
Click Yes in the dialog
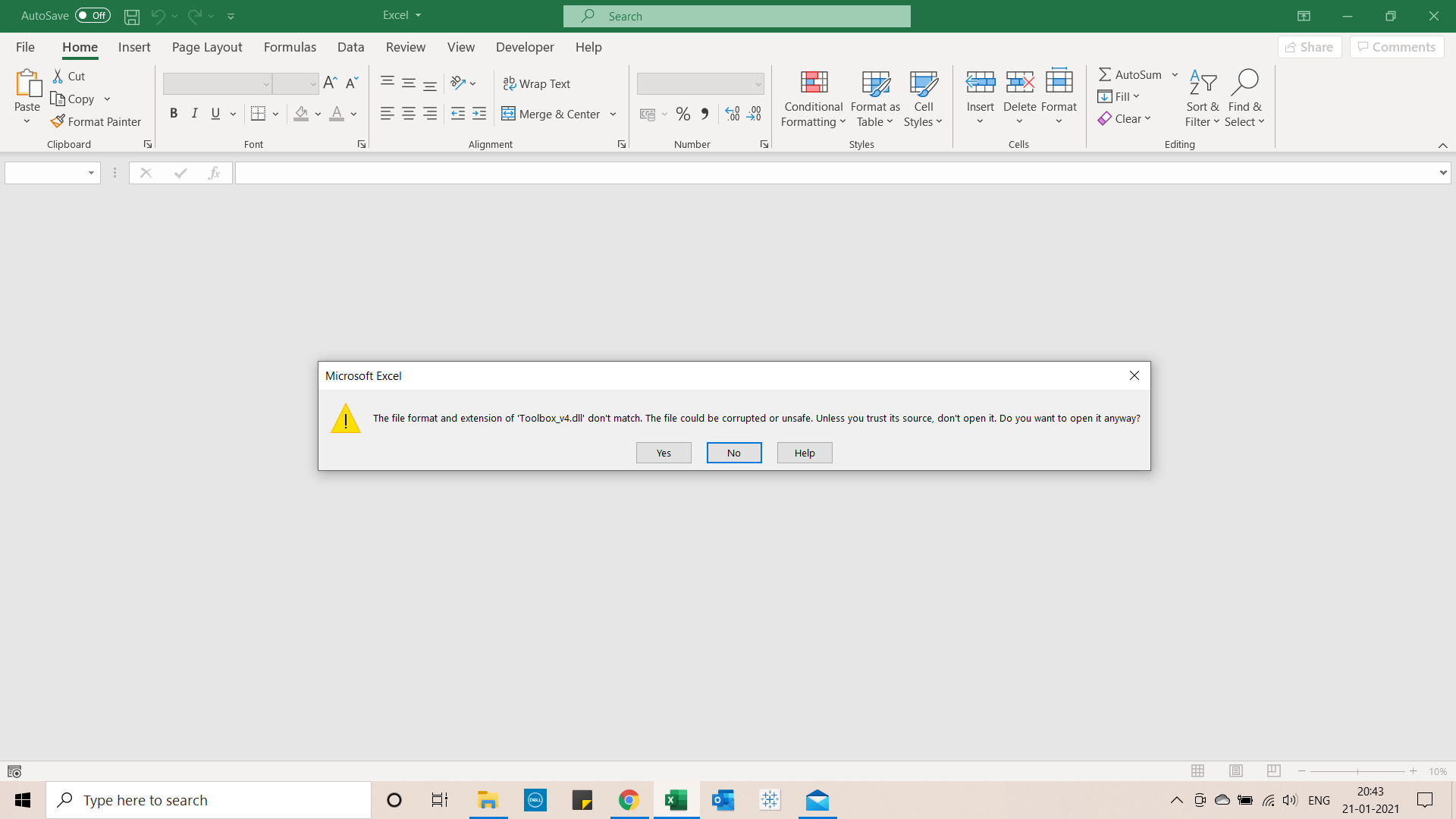point(664,453)
